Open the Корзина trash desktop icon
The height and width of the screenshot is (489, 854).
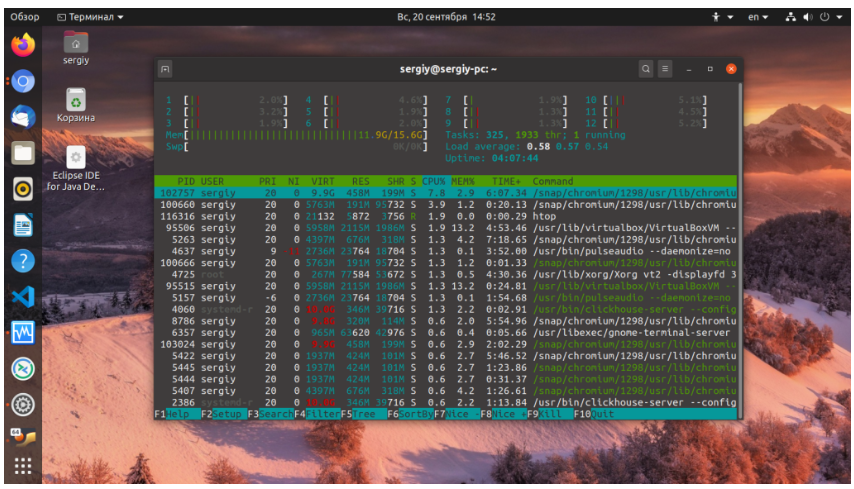click(x=76, y=105)
